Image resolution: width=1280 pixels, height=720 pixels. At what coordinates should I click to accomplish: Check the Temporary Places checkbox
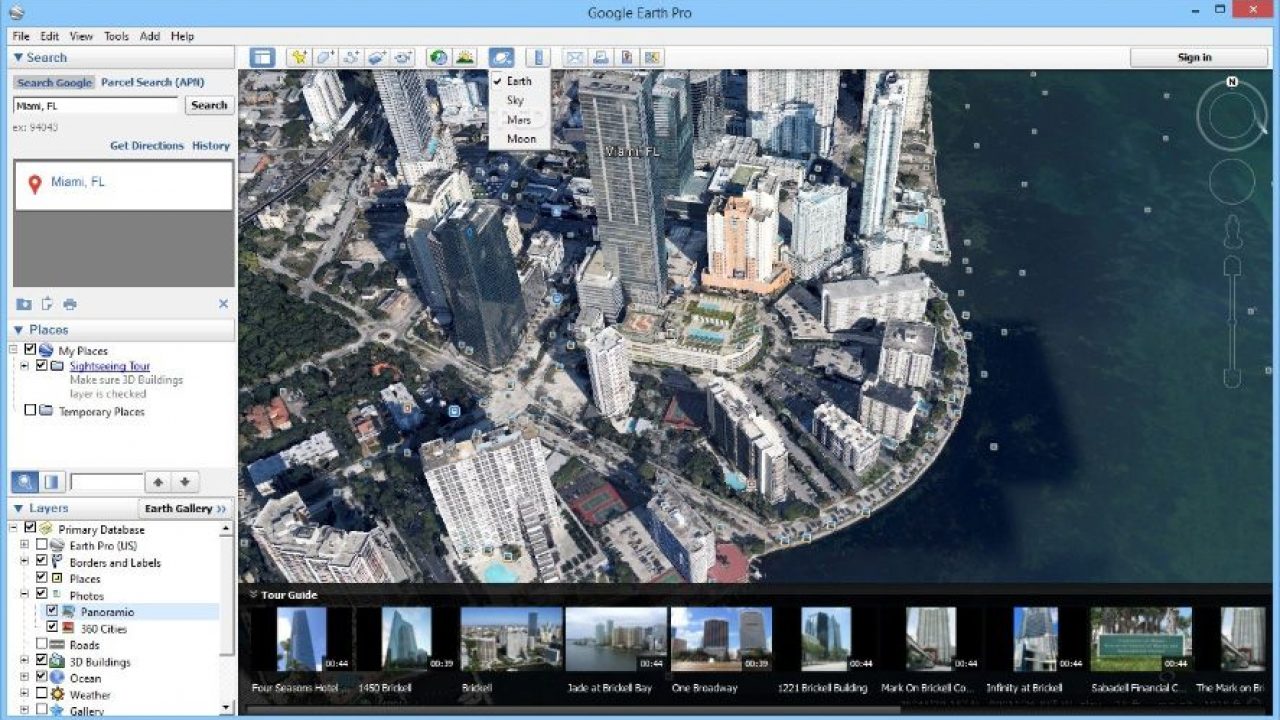click(x=30, y=410)
